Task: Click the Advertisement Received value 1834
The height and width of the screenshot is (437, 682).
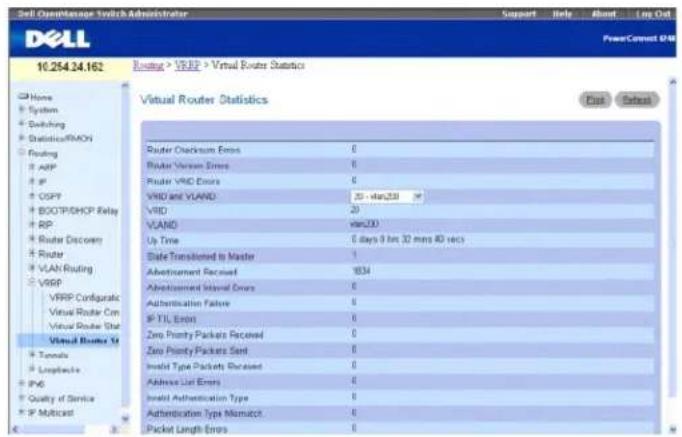Action: click(361, 271)
